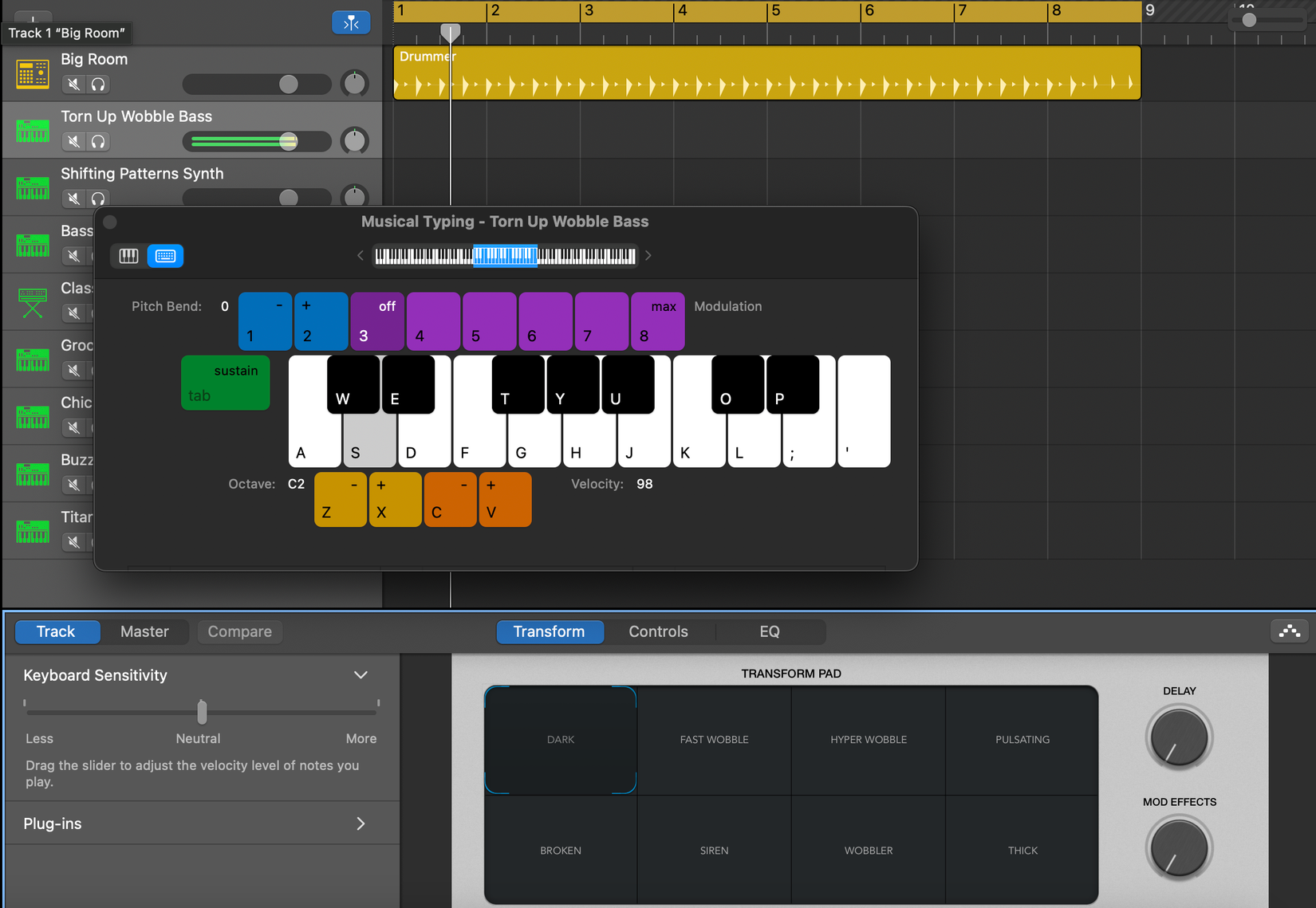The width and height of the screenshot is (1316, 908).
Task: Mute the Shifting Patterns Synth track
Action: (x=73, y=199)
